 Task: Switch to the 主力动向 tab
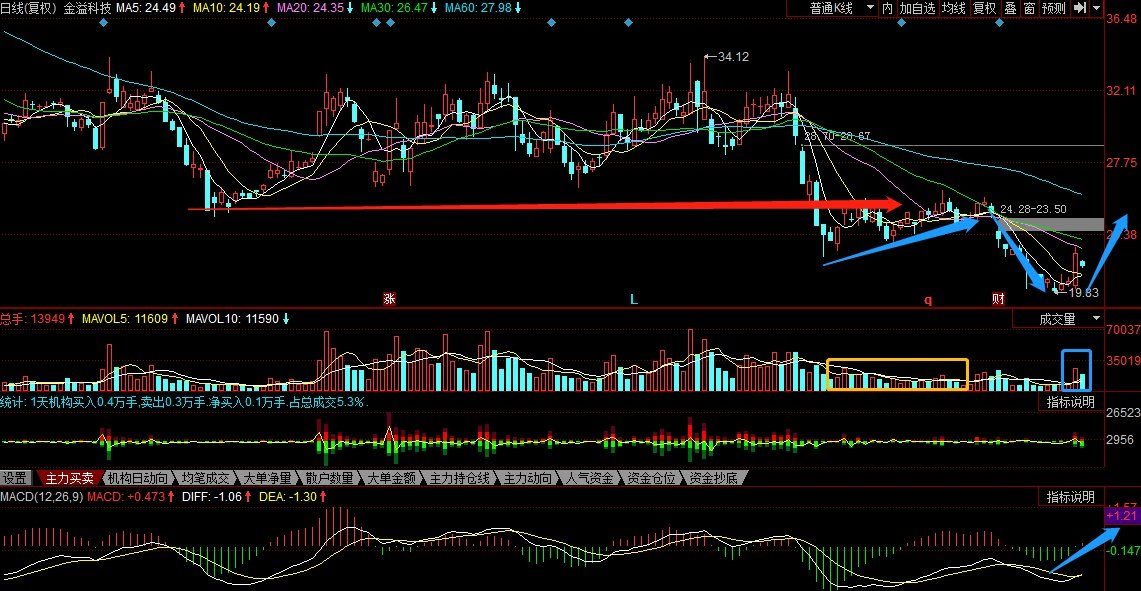528,478
